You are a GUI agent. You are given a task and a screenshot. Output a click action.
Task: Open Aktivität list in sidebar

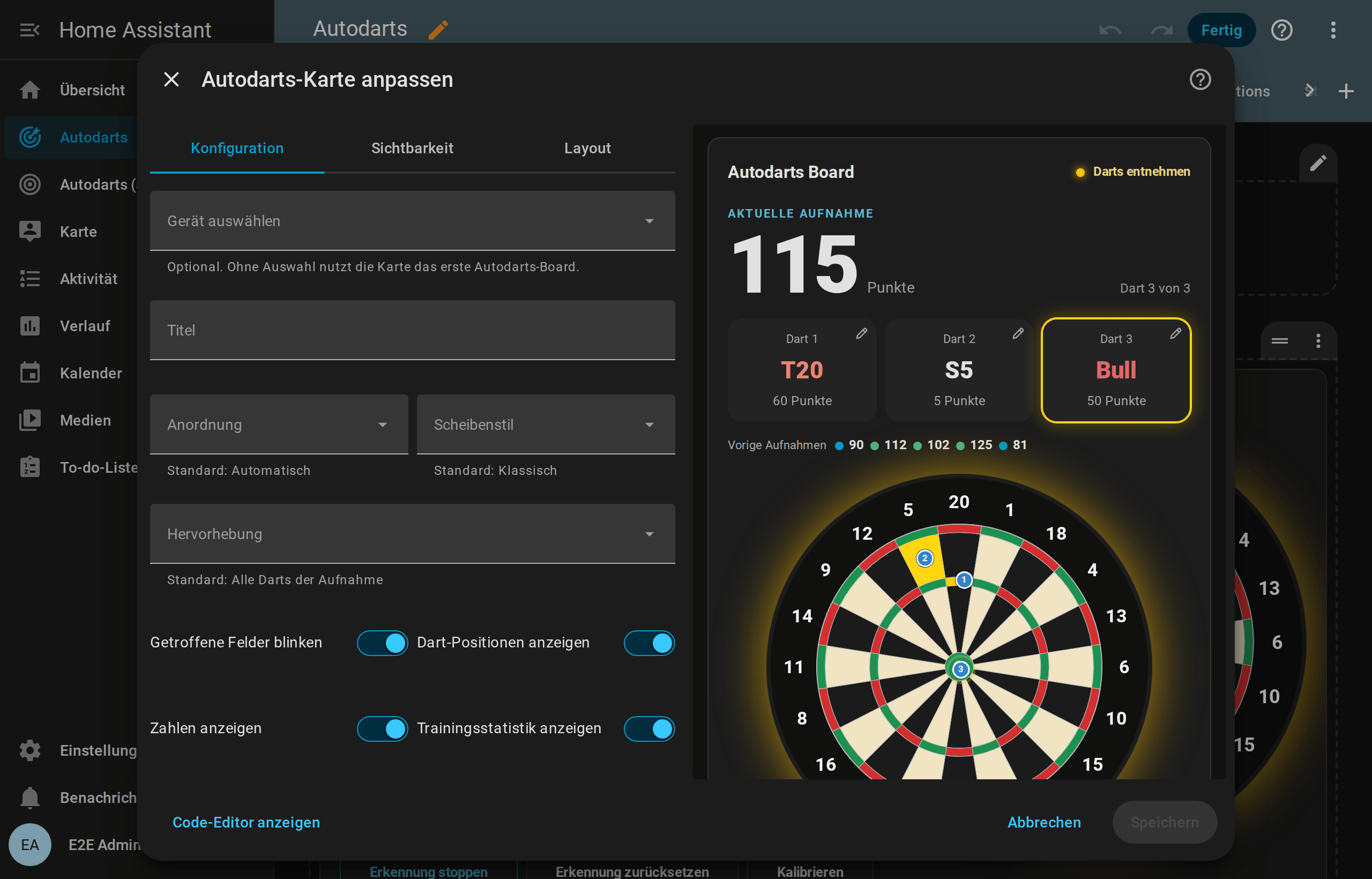point(71,279)
